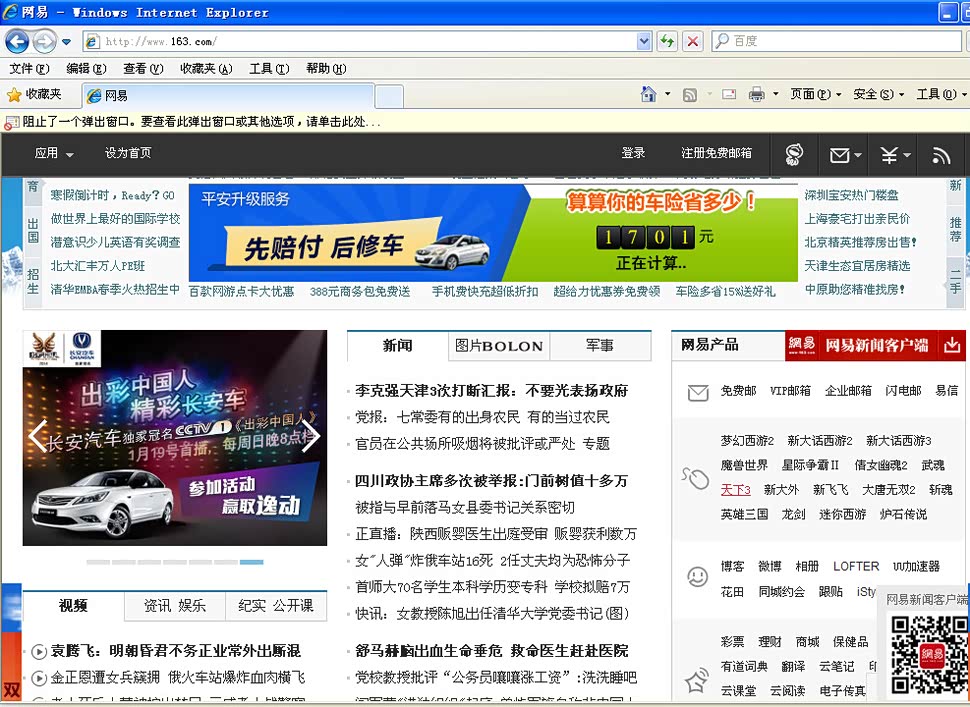Open the 编辑(E) menu
The width and height of the screenshot is (970, 707).
[x=86, y=69]
